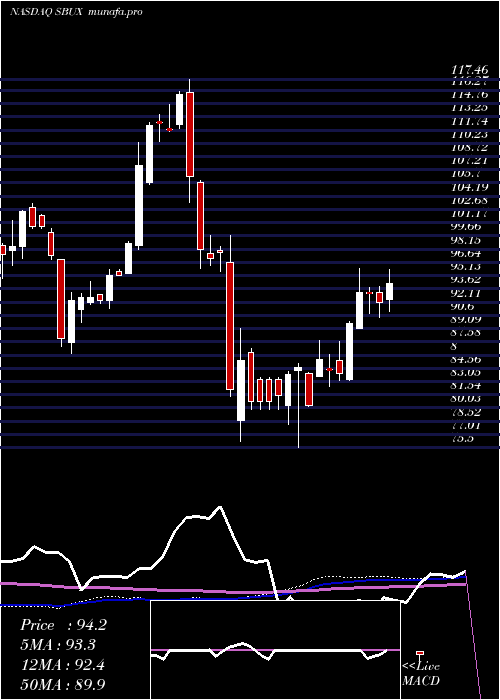Screen dimensions: 500x700
Task: Click the 117.46 top price label
Action: click(x=470, y=70)
